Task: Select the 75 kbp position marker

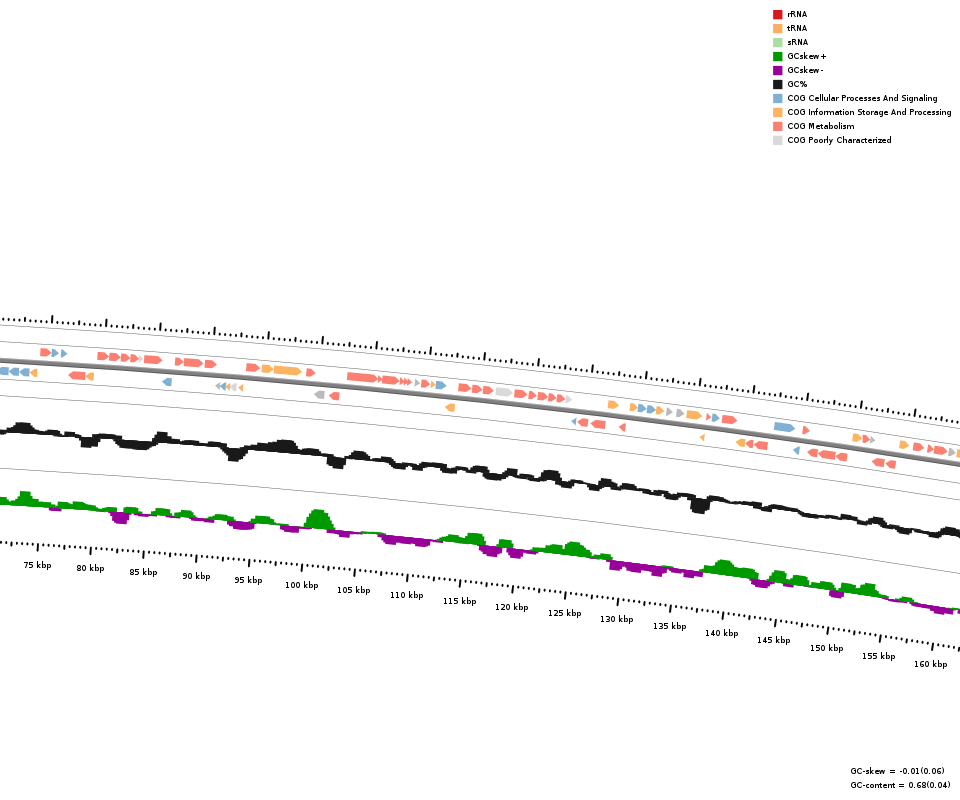Action: pyautogui.click(x=37, y=565)
